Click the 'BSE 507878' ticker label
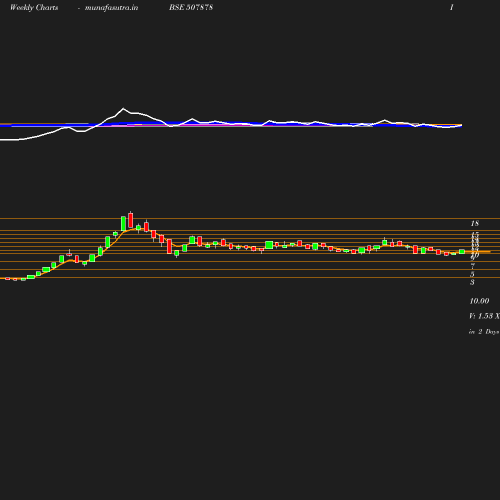This screenshot has width=500, height=500. [191, 7]
